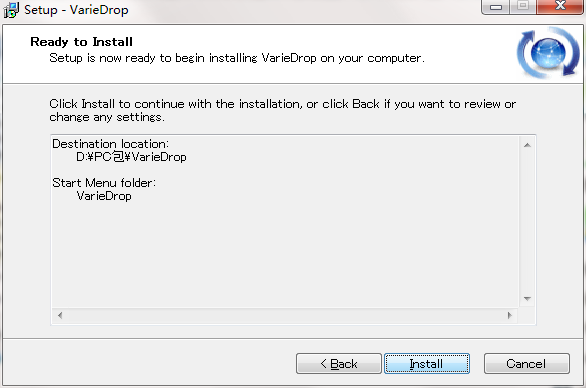Click the horizontal scrollbar track in summary box
The height and width of the screenshot is (388, 586).
285,315
